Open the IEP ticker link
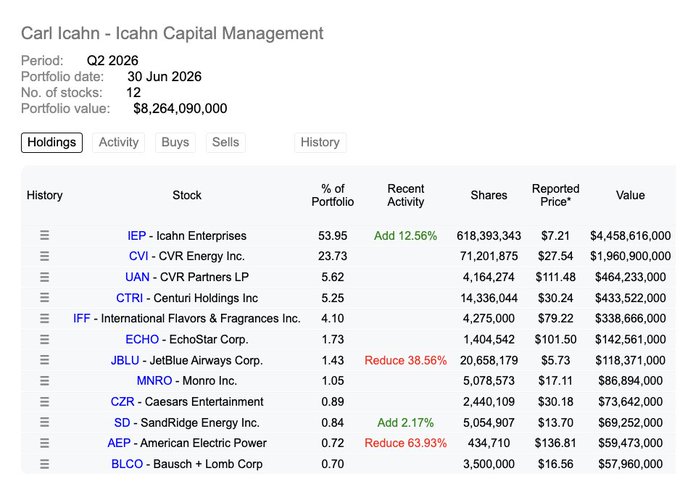This screenshot has height=484, width=680. click(137, 235)
